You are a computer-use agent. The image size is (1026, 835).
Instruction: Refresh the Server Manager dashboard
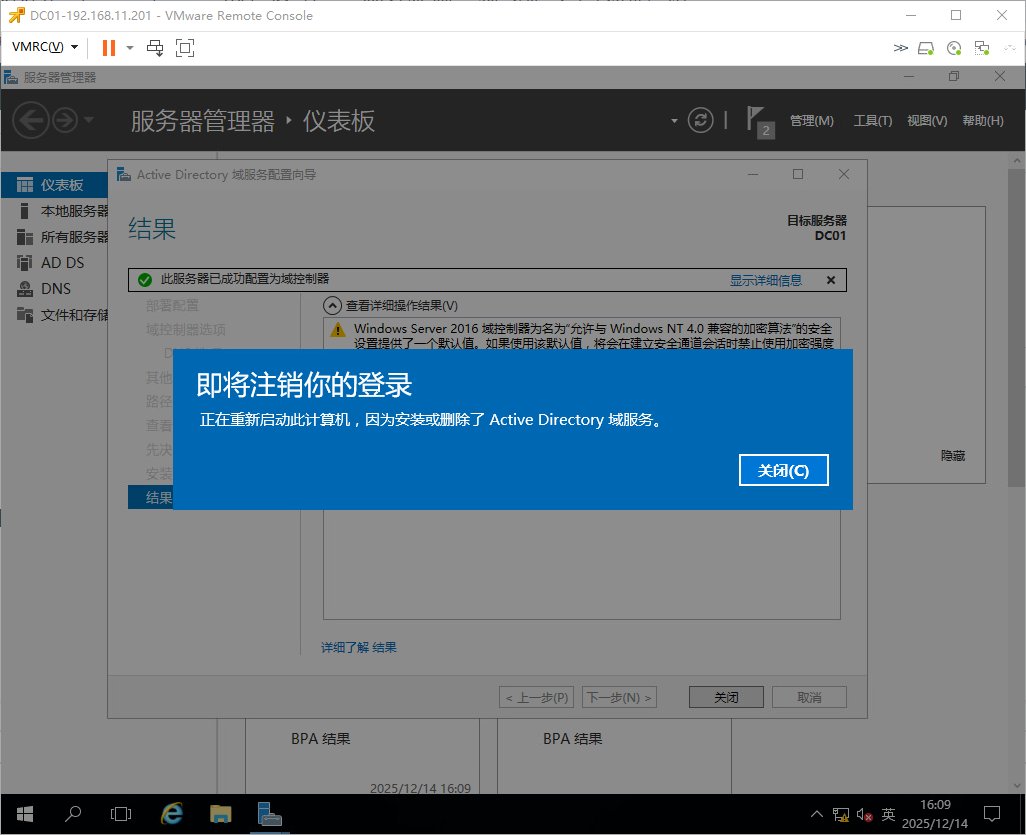pos(700,120)
